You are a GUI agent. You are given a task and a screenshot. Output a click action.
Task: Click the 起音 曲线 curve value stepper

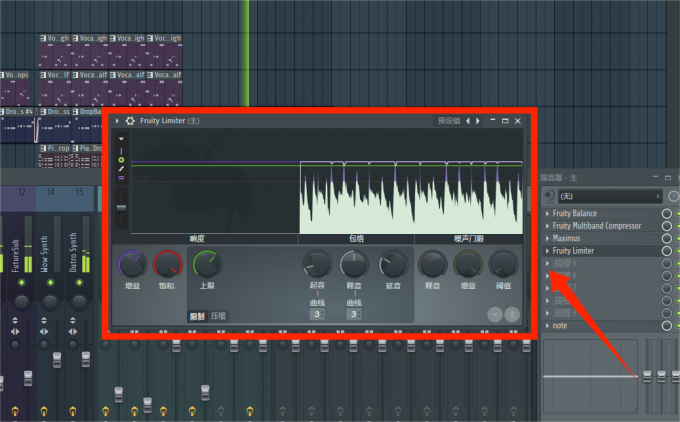[317, 314]
